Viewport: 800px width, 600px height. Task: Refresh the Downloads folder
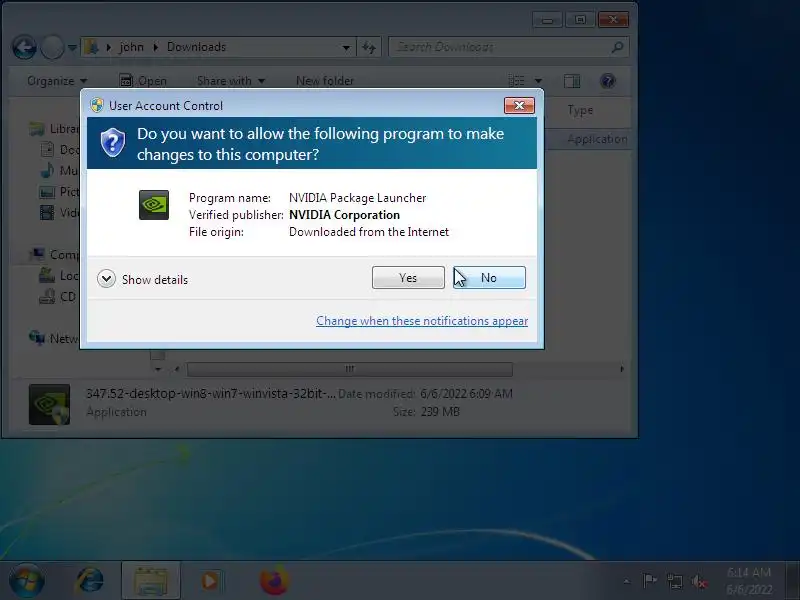[x=369, y=47]
